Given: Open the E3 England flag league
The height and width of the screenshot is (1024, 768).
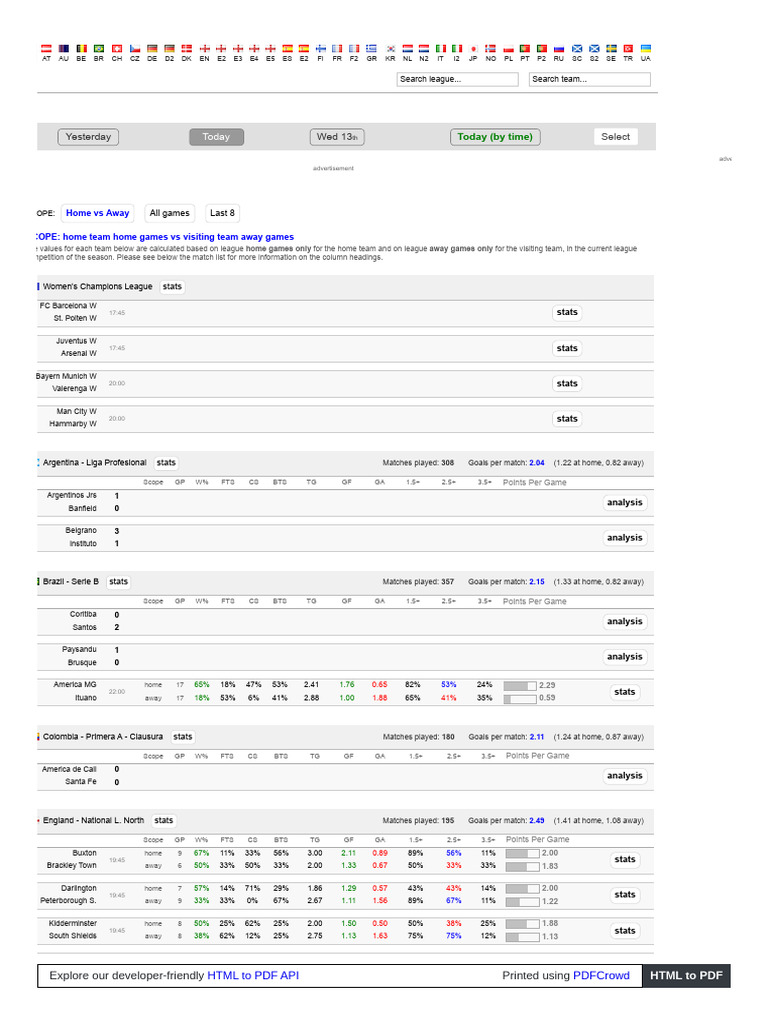Looking at the screenshot, I should [x=238, y=49].
